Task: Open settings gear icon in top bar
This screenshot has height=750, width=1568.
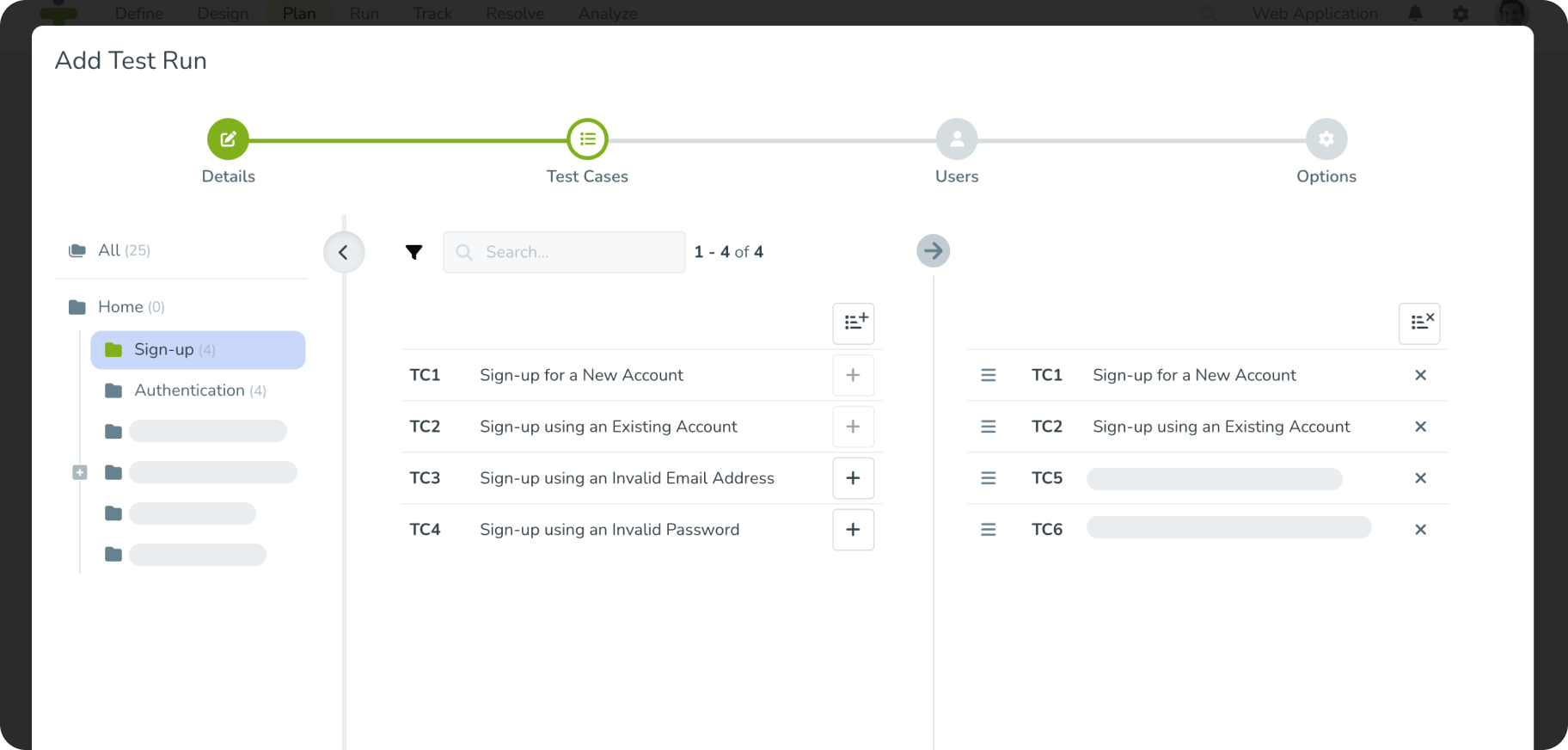Action: click(1461, 14)
